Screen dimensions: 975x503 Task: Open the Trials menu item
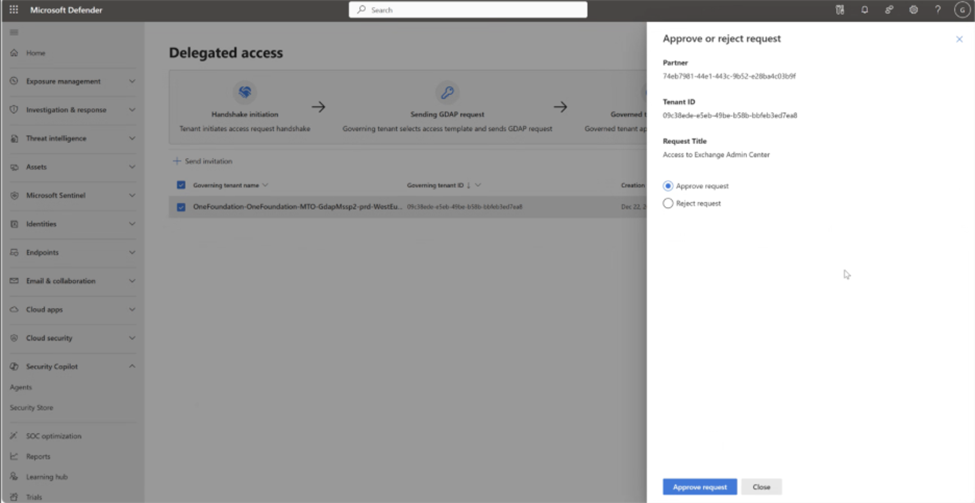(x=34, y=497)
